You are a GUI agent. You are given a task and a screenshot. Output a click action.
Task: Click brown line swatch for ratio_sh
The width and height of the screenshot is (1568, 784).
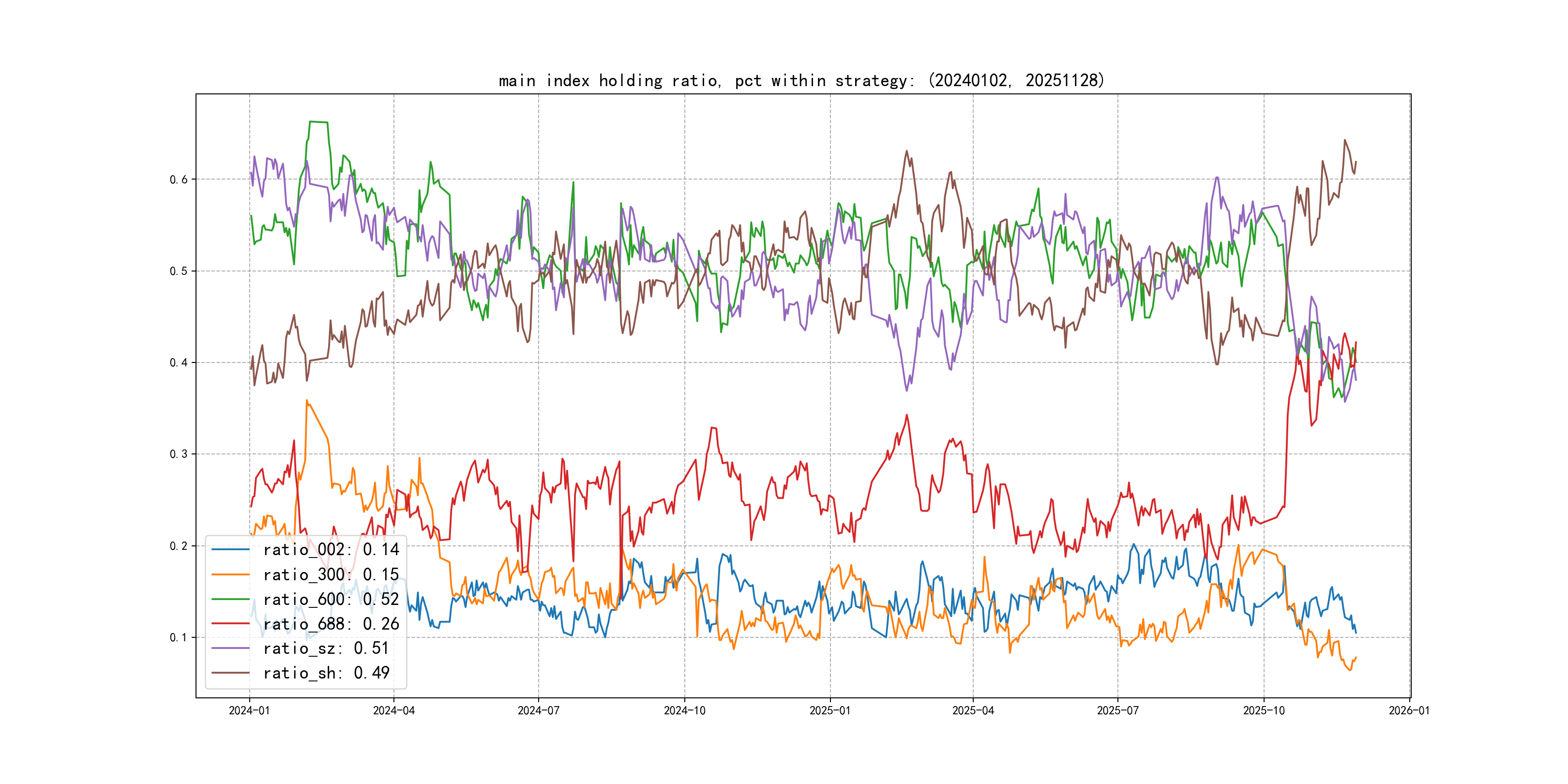(x=230, y=673)
